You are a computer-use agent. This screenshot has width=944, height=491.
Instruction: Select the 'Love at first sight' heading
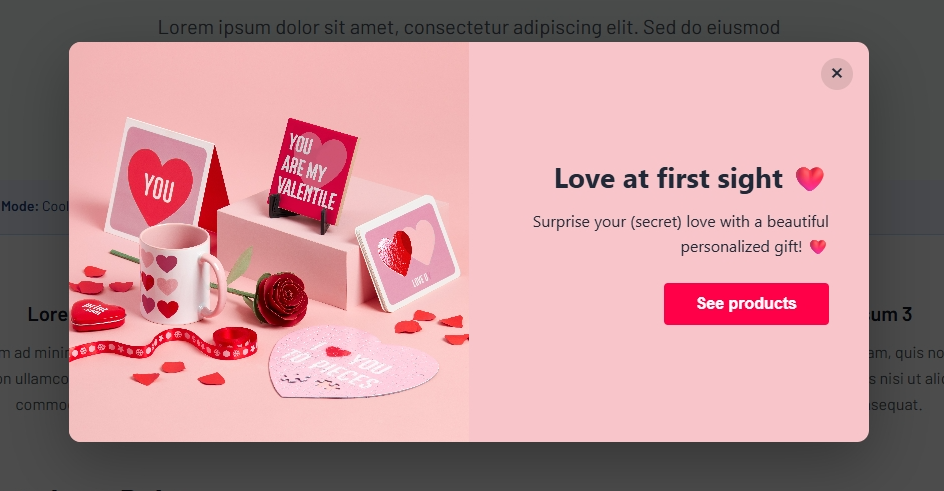point(668,179)
